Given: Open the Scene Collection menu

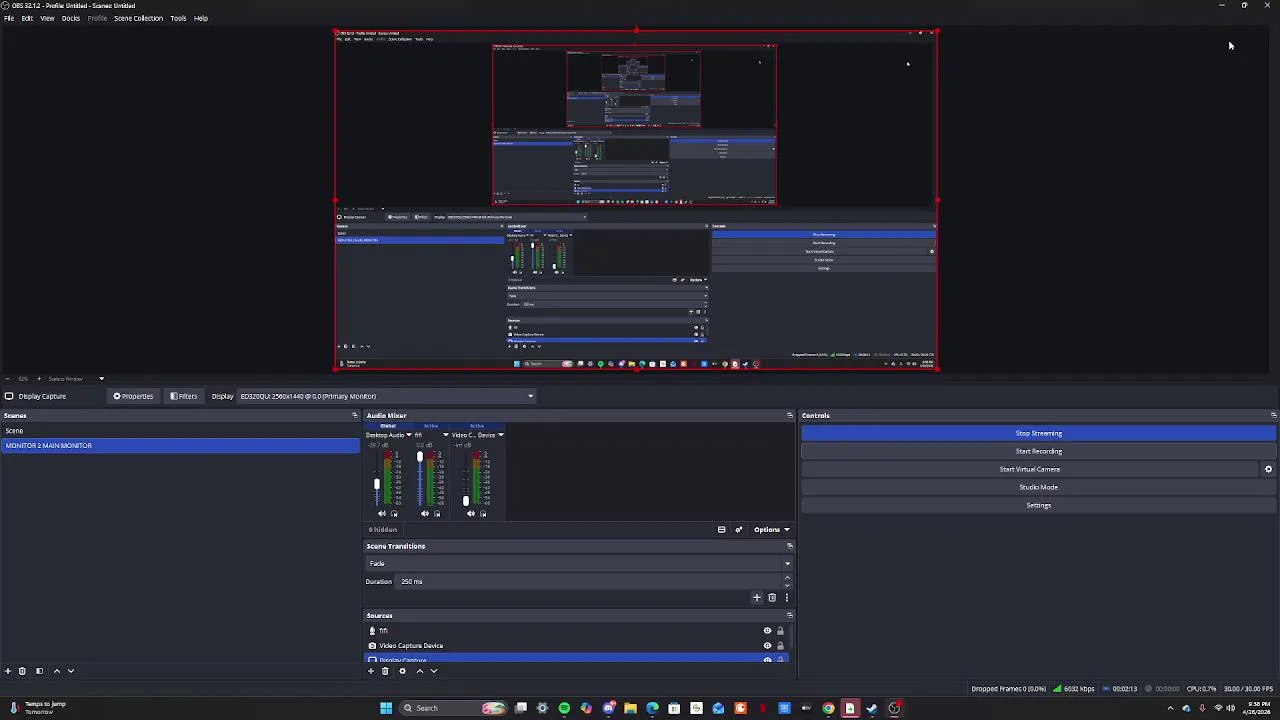Looking at the screenshot, I should [x=138, y=18].
